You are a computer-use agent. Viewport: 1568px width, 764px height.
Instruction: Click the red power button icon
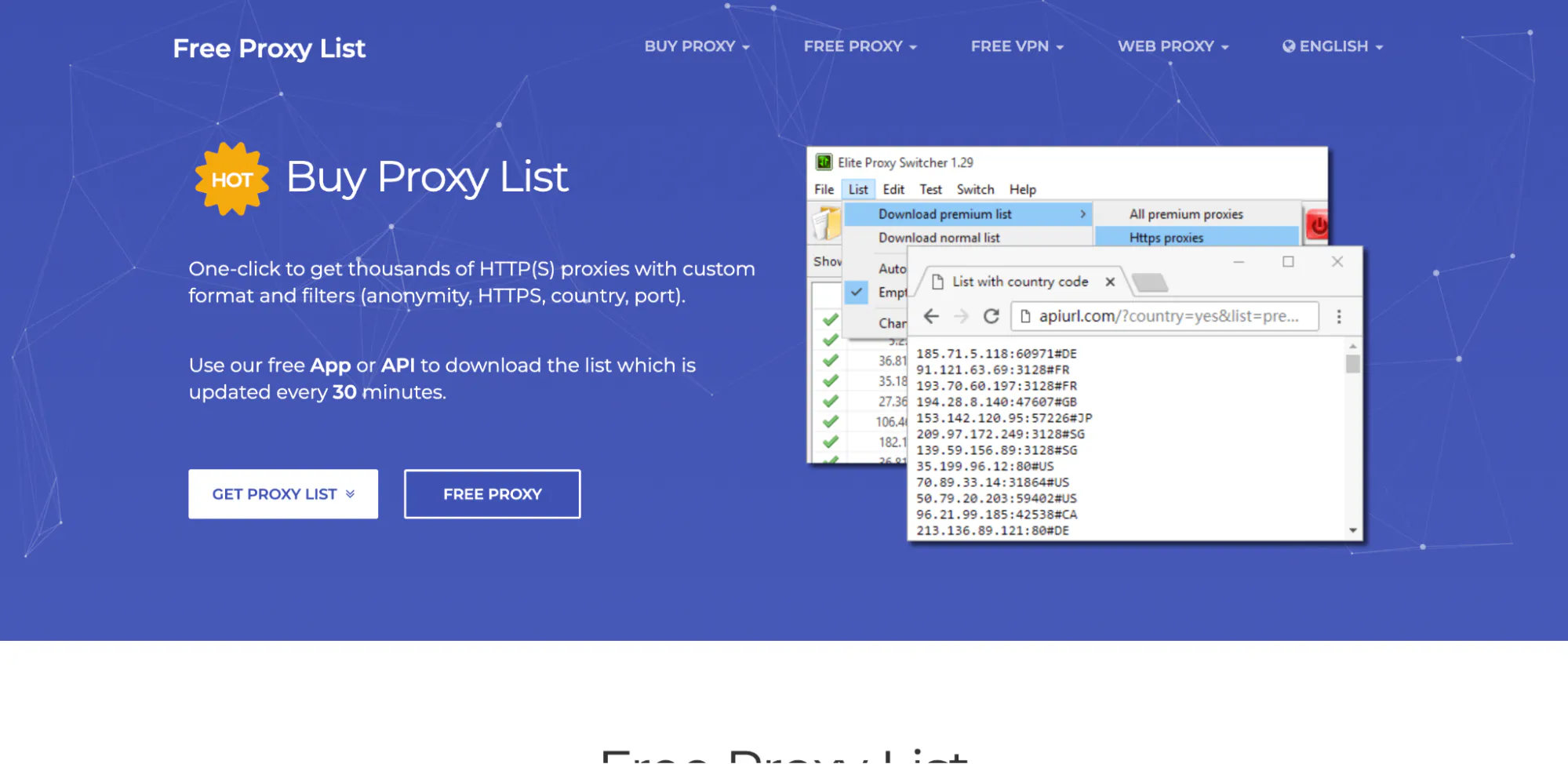click(1318, 226)
